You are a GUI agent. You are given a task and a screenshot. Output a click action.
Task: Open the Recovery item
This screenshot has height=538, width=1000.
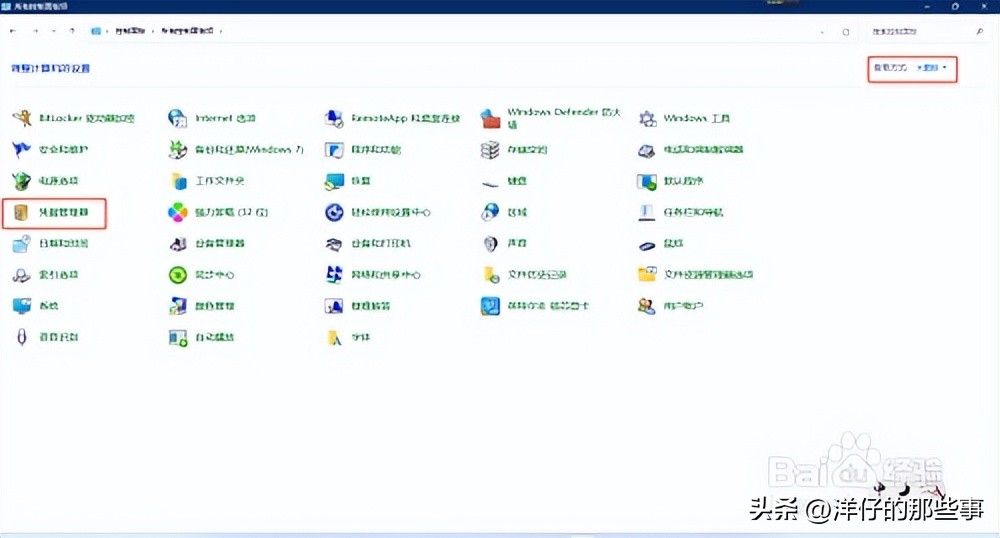coord(348,180)
